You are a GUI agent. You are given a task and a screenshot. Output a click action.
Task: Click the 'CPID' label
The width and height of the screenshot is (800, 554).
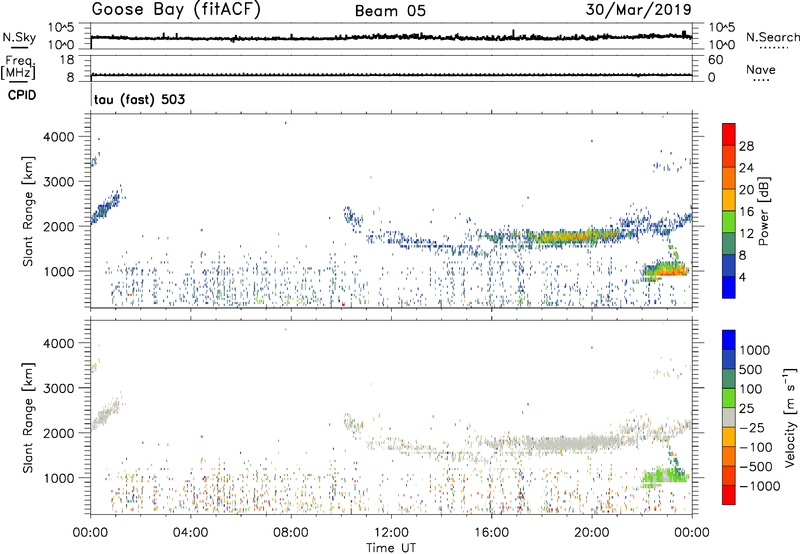pos(22,95)
